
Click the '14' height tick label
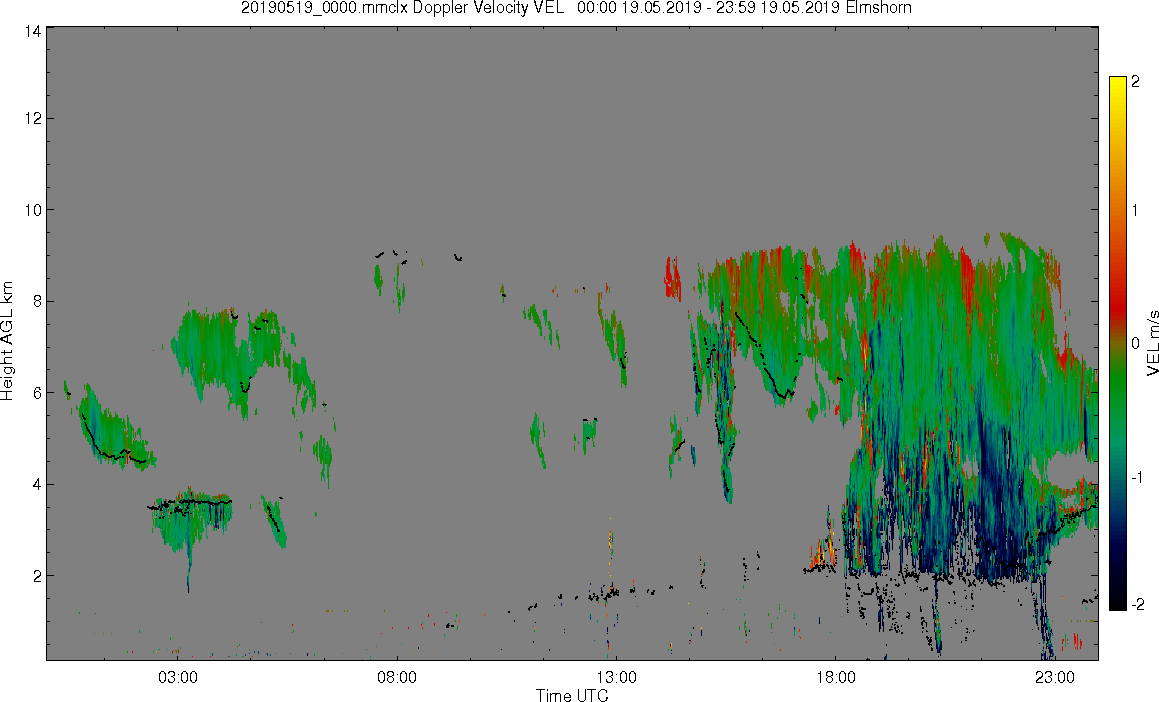32,31
